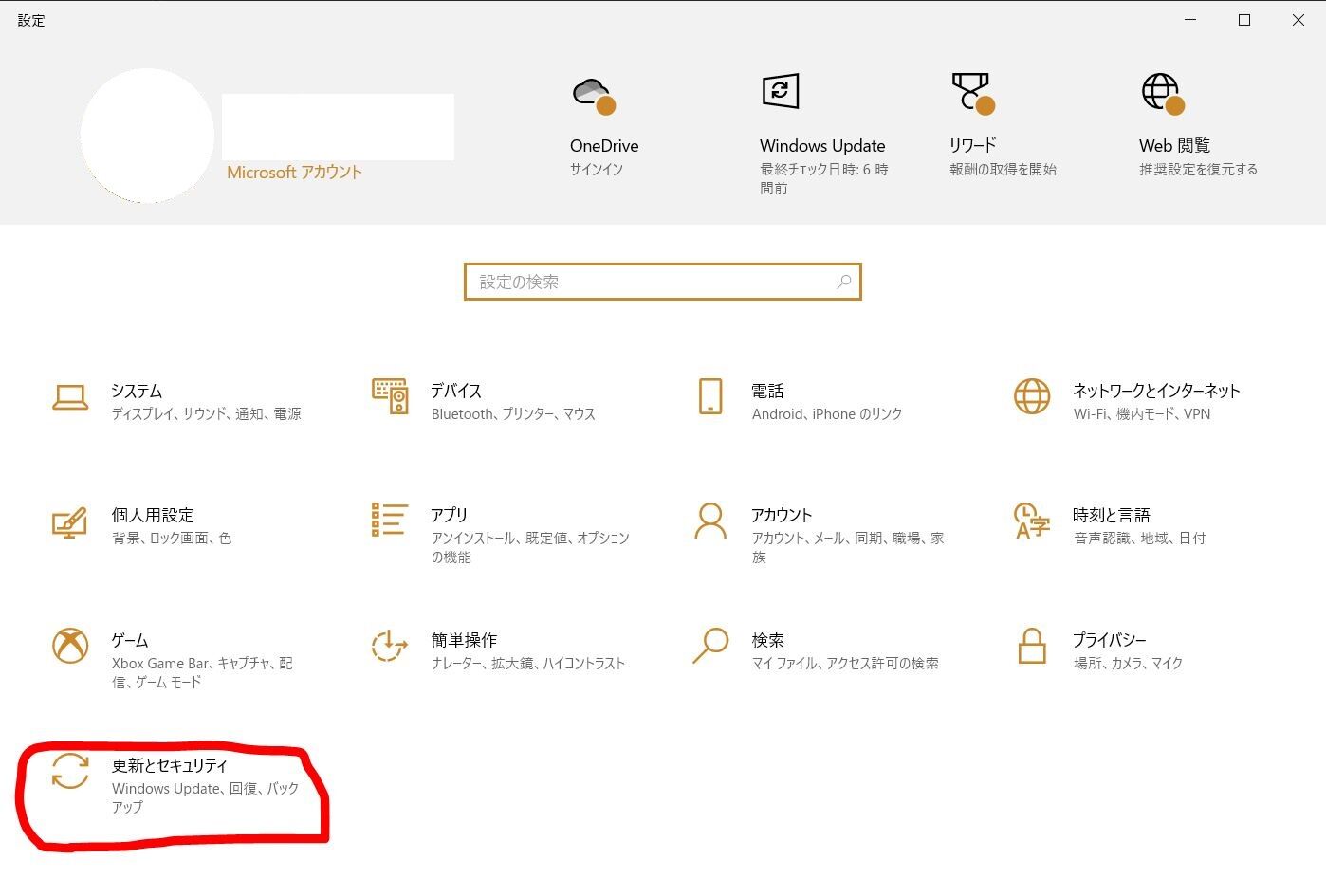Open the ゲーム Xbox icon
The width and height of the screenshot is (1326, 896).
[70, 646]
